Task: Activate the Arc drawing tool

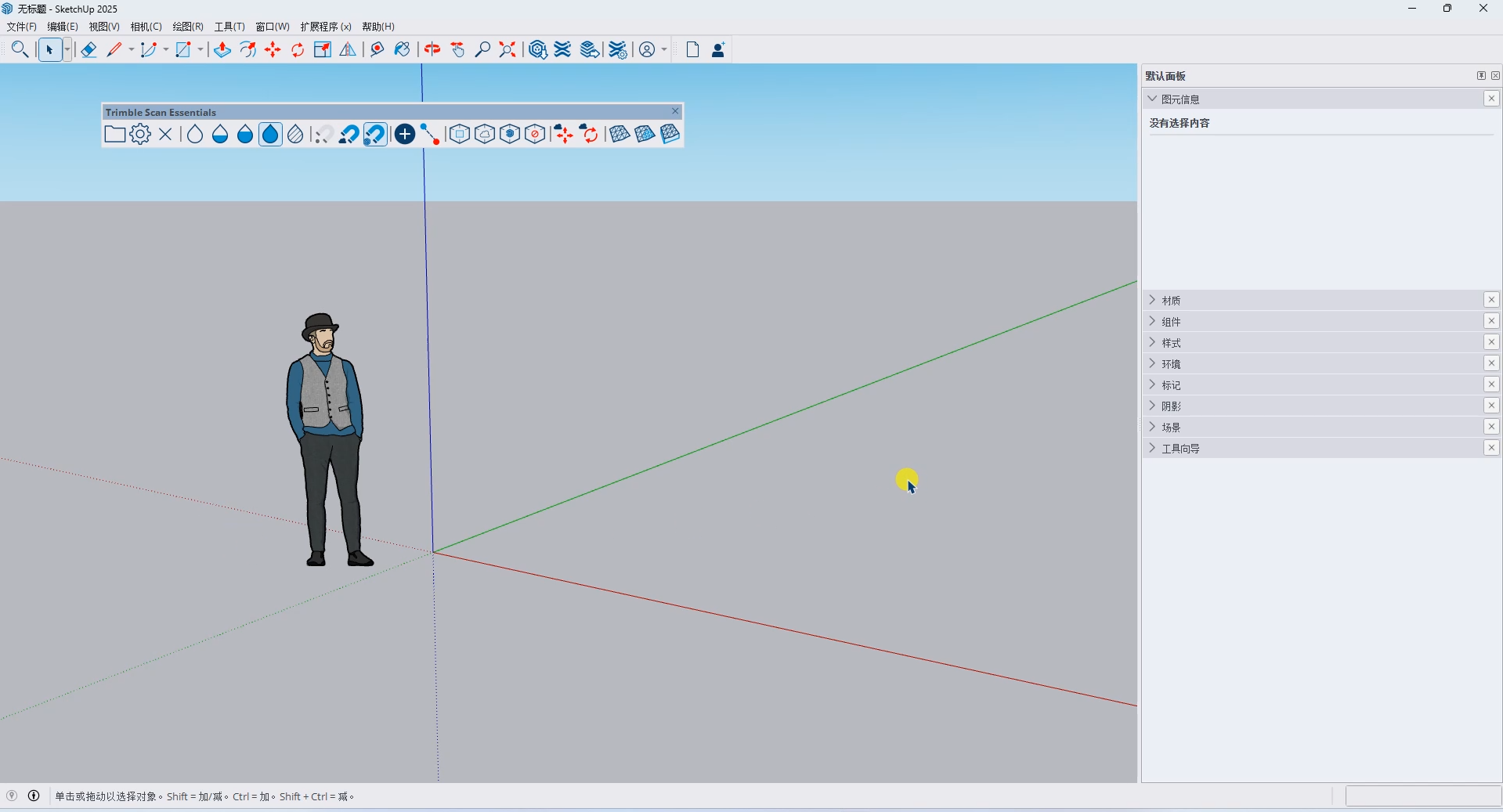Action: point(149,50)
